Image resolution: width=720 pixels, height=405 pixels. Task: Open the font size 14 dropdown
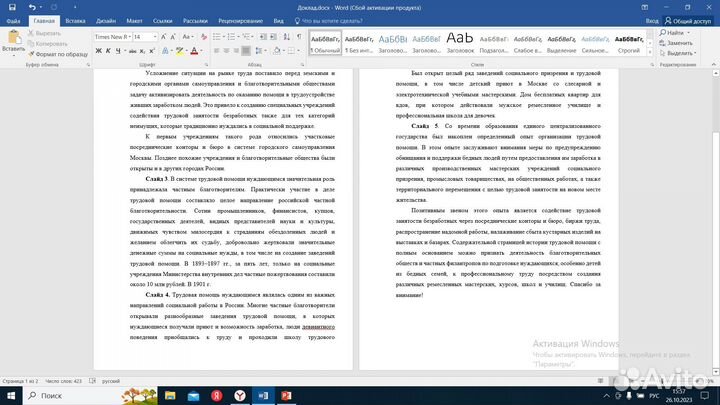155,37
